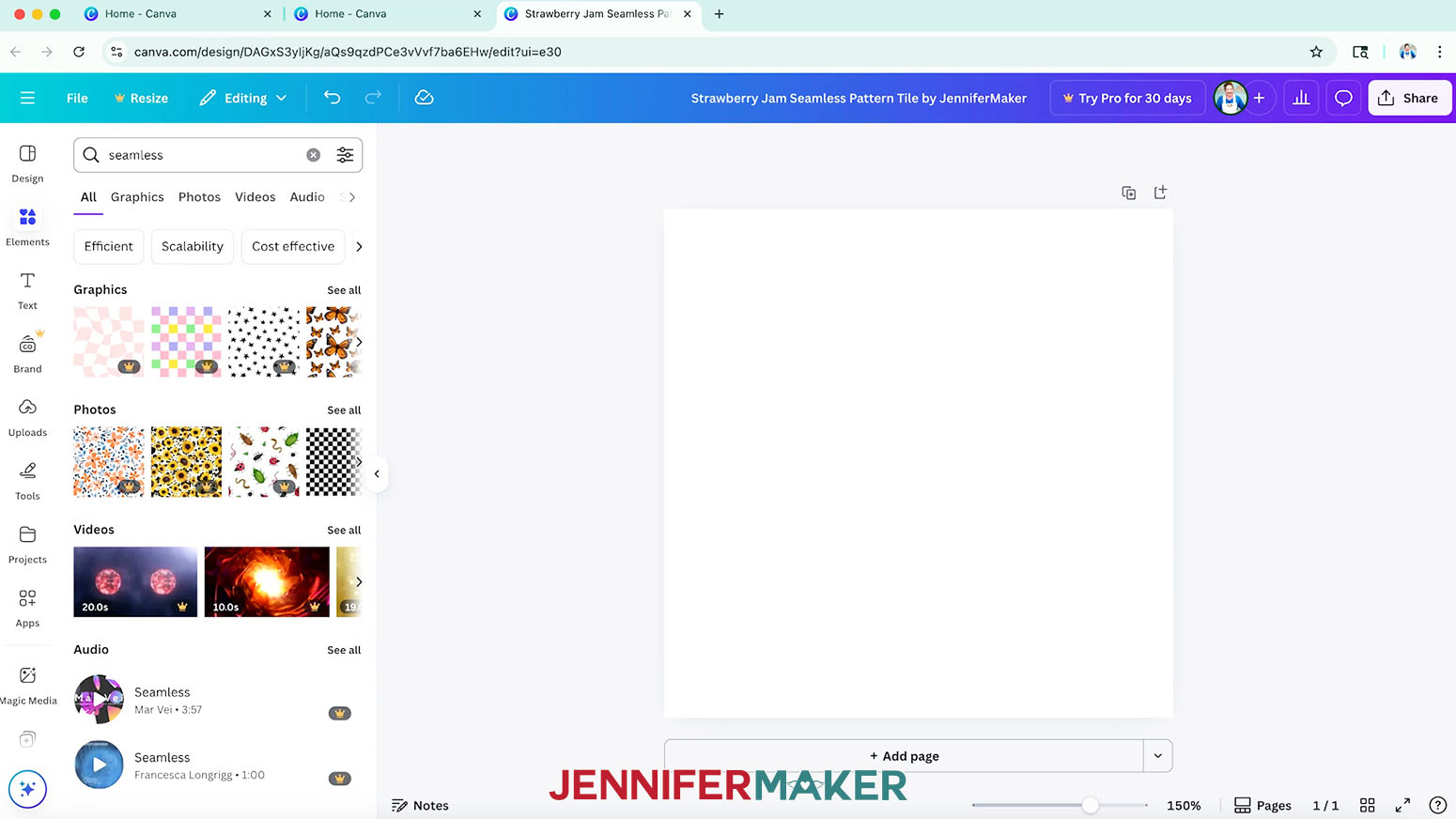
Task: Bookmark this page with star icon
Action: (1316, 52)
